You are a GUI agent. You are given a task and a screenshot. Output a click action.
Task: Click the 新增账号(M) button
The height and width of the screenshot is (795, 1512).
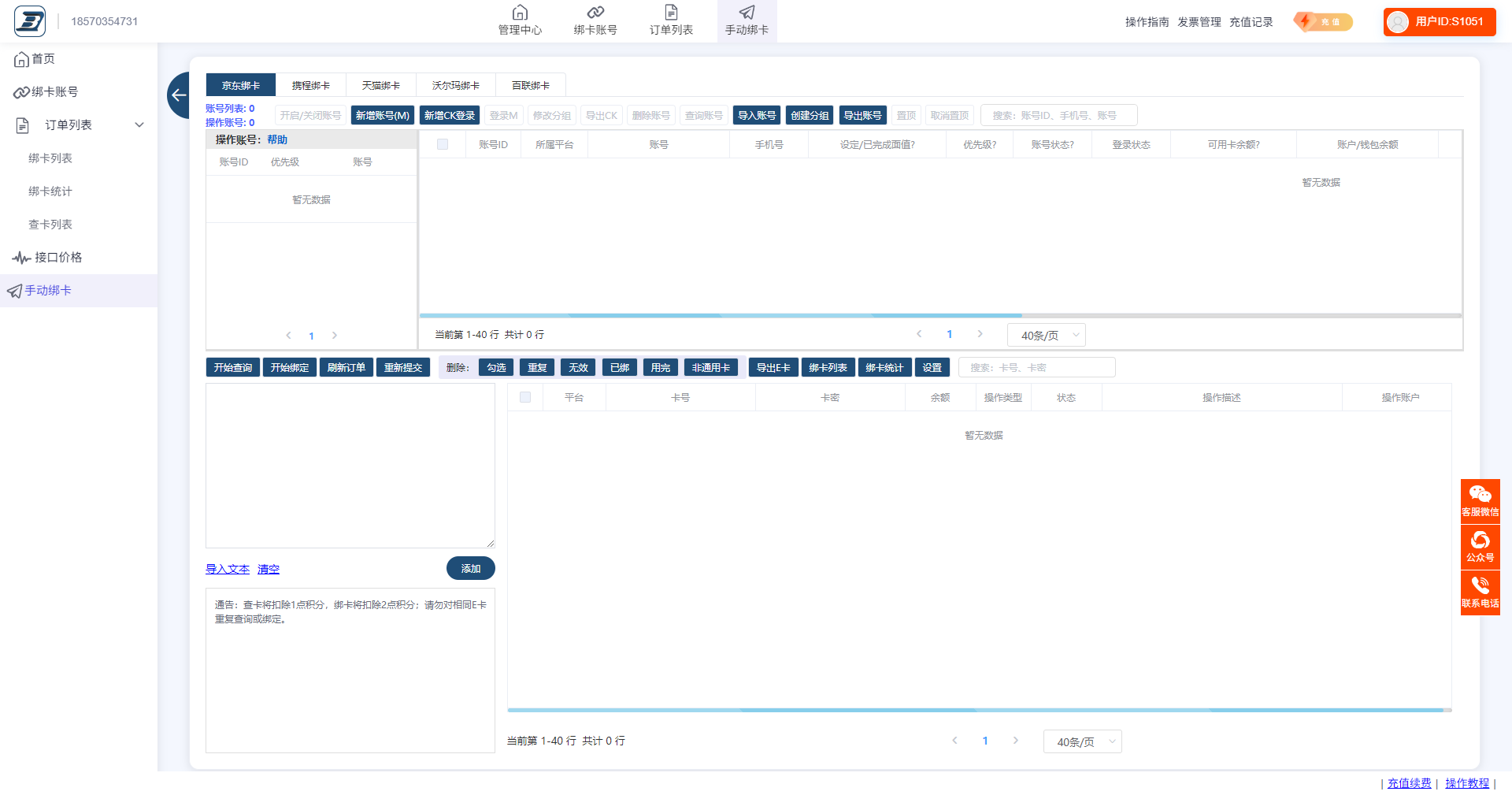(382, 116)
